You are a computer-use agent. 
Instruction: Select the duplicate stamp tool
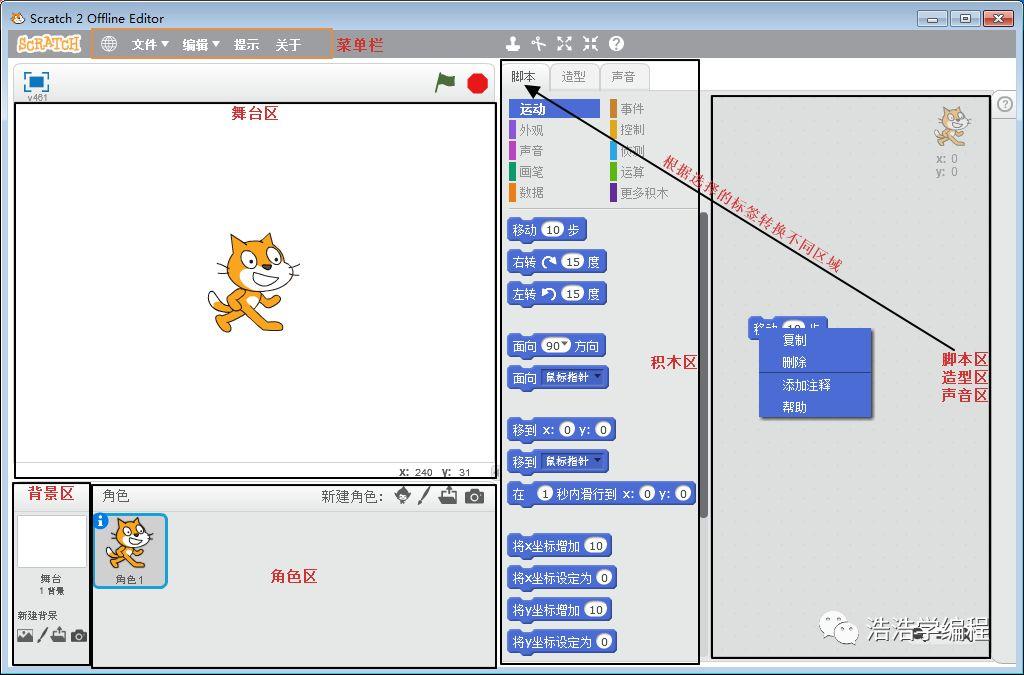click(512, 44)
